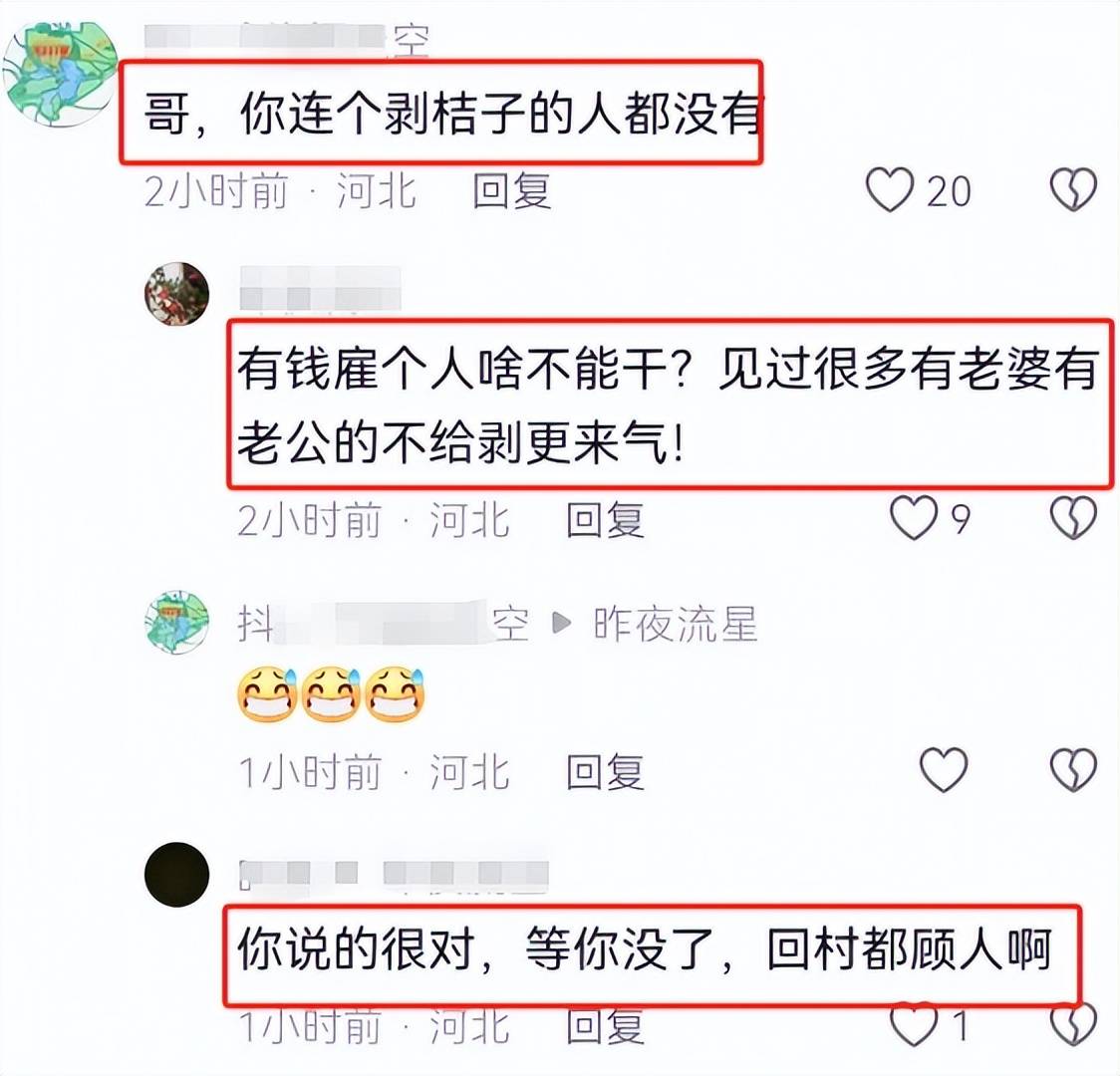Tap broken heart on the bottom comment
The height and width of the screenshot is (1076, 1120).
pos(1073,1024)
